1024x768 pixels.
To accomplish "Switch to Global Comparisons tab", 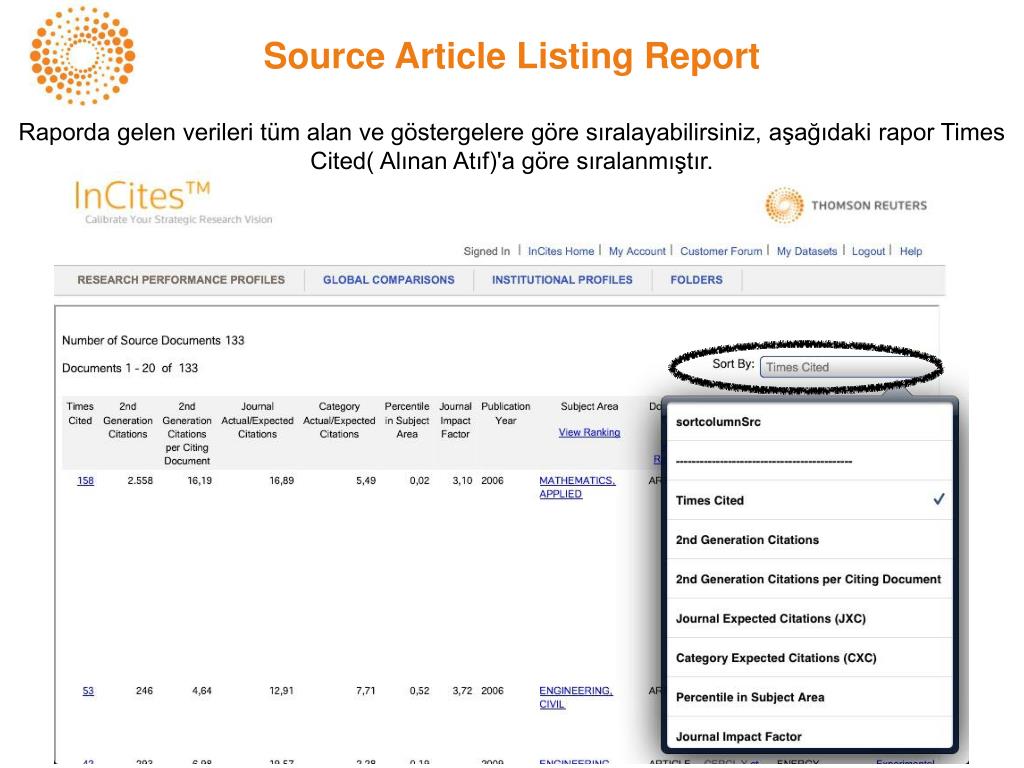I will 388,280.
